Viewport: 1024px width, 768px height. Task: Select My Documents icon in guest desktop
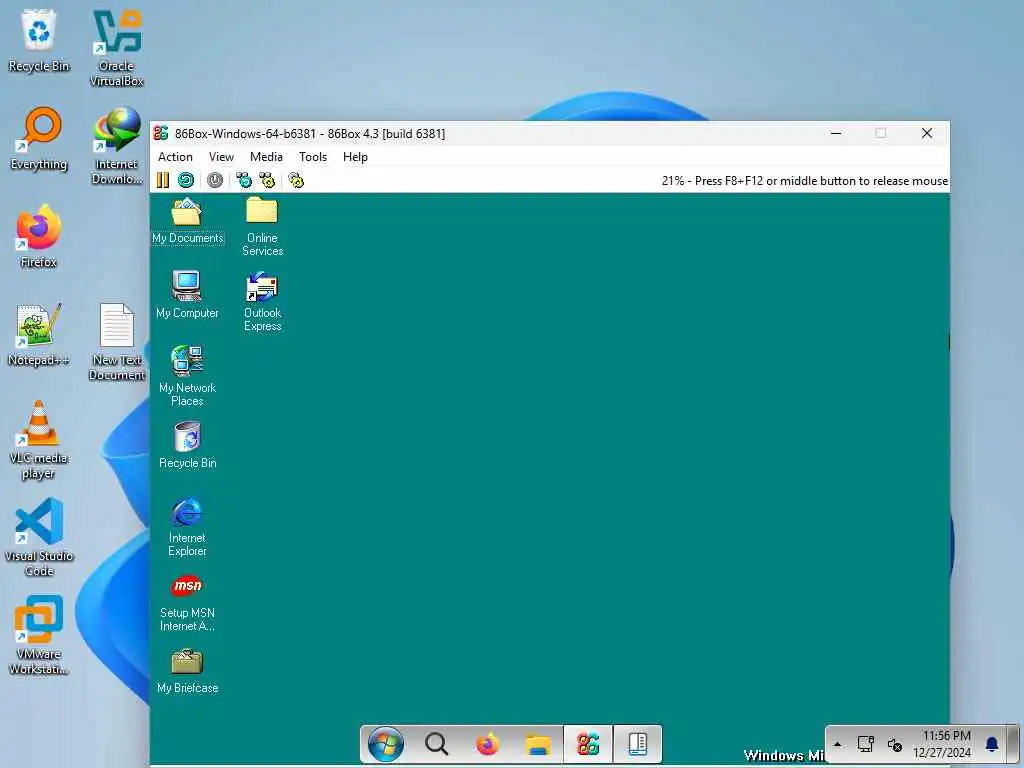tap(187, 221)
